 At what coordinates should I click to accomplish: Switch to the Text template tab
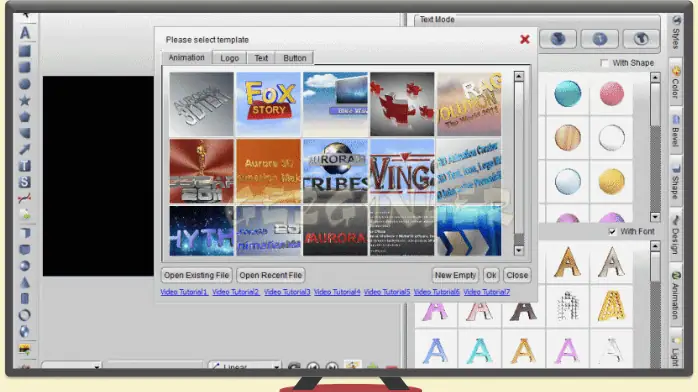tap(261, 58)
